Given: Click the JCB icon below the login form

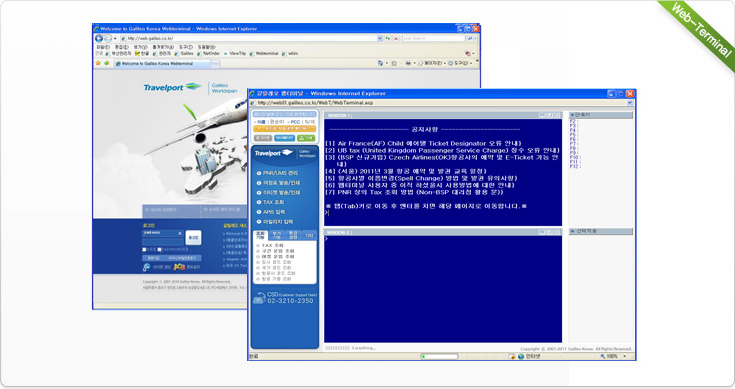Looking at the screenshot, I should (179, 267).
